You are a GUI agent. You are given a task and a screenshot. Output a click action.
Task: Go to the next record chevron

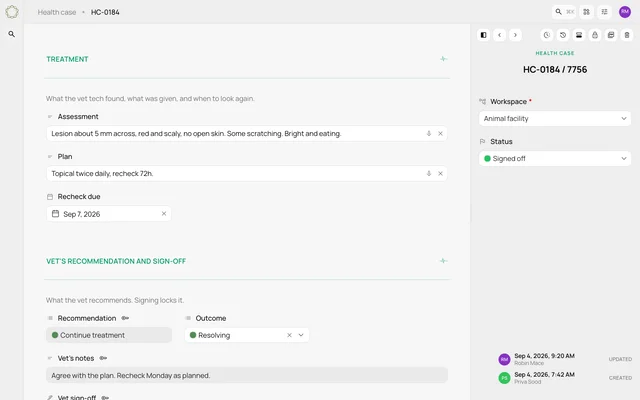tap(516, 35)
